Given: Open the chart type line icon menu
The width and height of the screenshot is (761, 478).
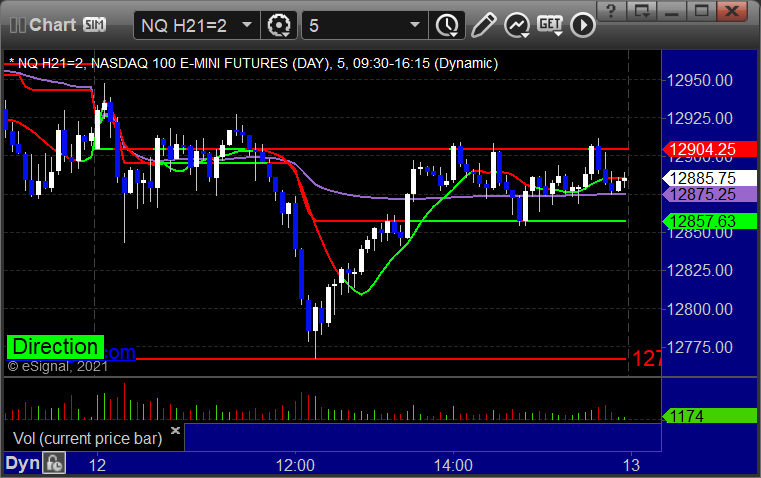Looking at the screenshot, I should (x=516, y=26).
